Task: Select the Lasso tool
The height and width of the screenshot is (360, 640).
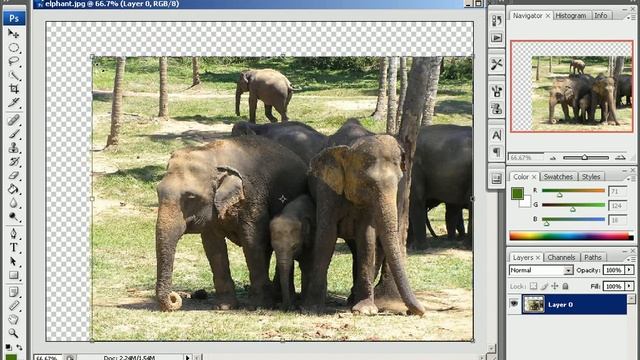Action: point(13,62)
